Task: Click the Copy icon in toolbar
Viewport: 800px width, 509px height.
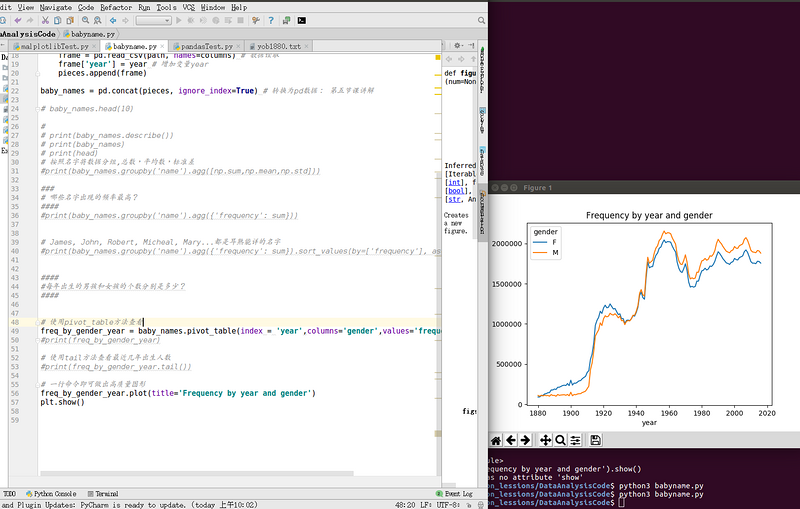Action: [58, 20]
